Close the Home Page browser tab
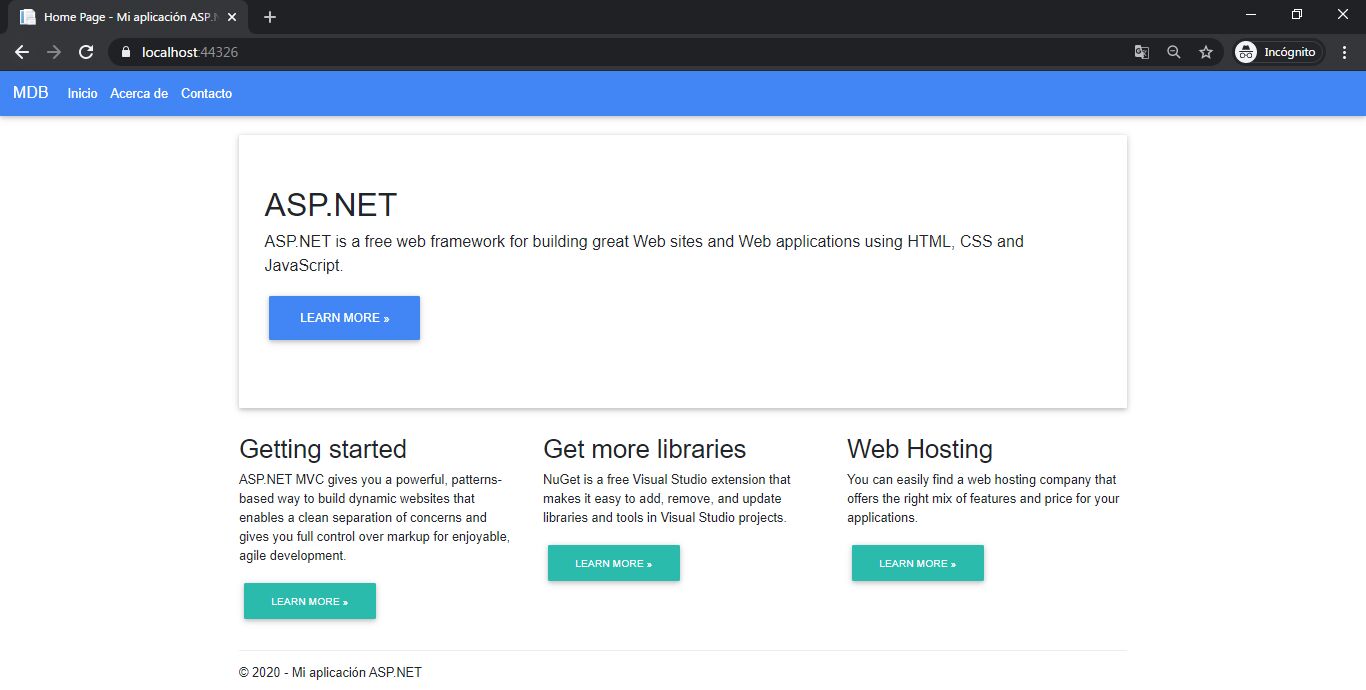Viewport: 1366px width, 690px height. (232, 17)
